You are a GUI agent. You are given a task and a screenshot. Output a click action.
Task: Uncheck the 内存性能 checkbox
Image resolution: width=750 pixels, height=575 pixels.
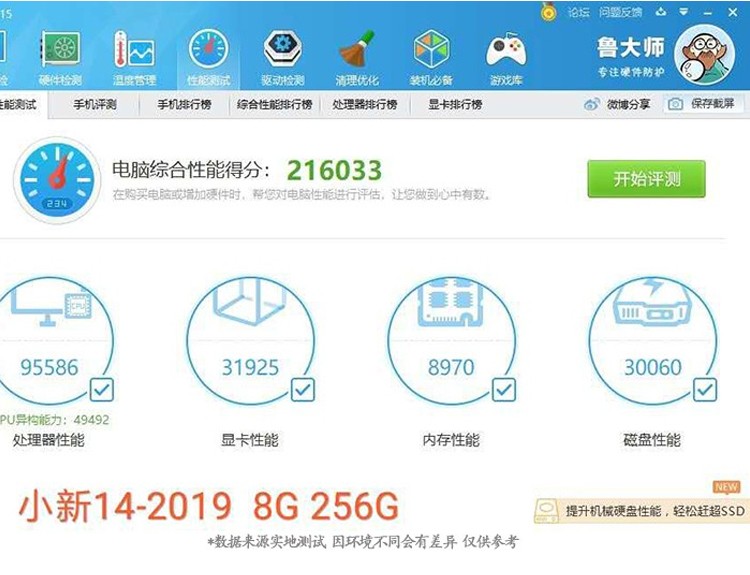(504, 389)
